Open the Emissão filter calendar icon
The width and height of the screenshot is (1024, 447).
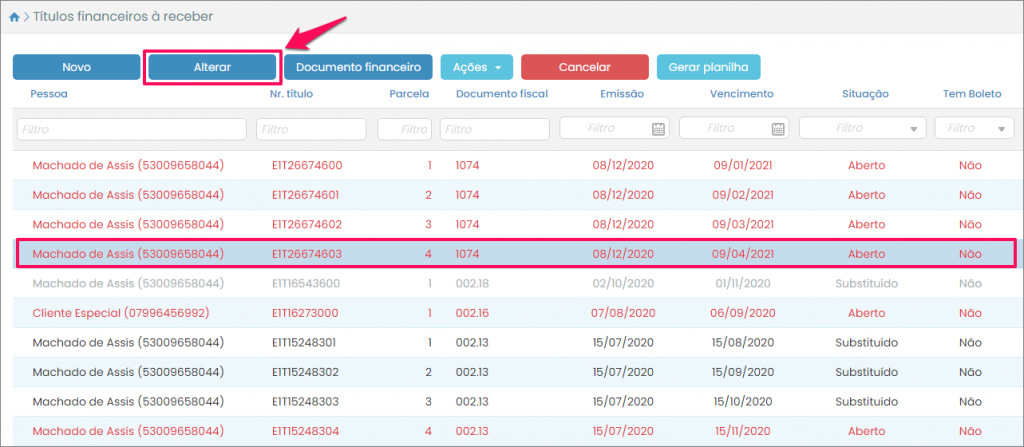tap(658, 129)
